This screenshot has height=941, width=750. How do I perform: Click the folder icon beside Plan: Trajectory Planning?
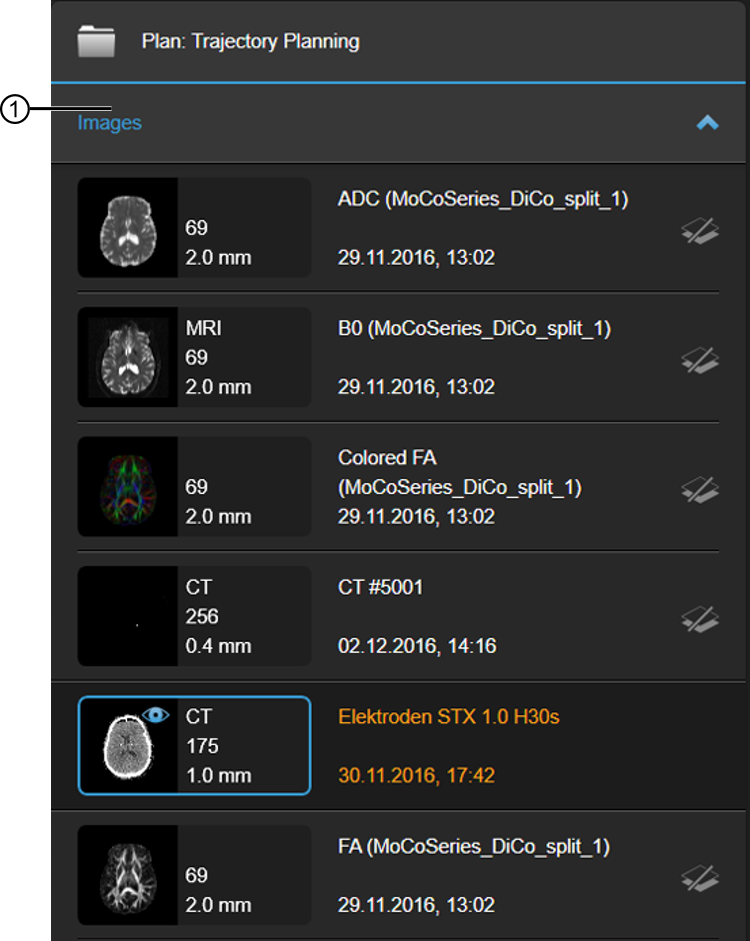[x=96, y=41]
